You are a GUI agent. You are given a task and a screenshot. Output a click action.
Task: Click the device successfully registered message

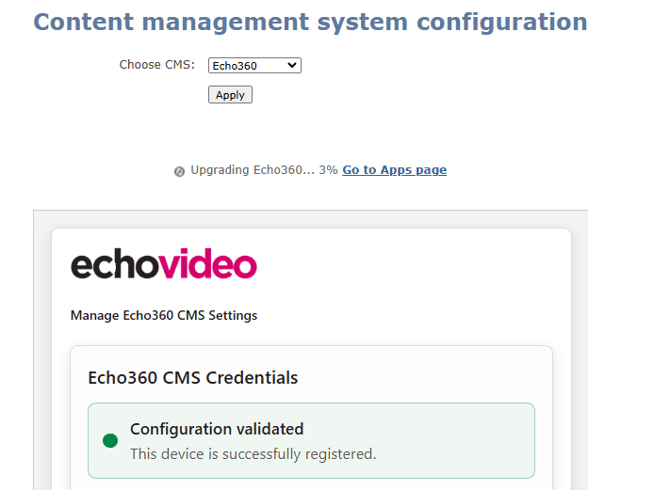pyautogui.click(x=253, y=454)
